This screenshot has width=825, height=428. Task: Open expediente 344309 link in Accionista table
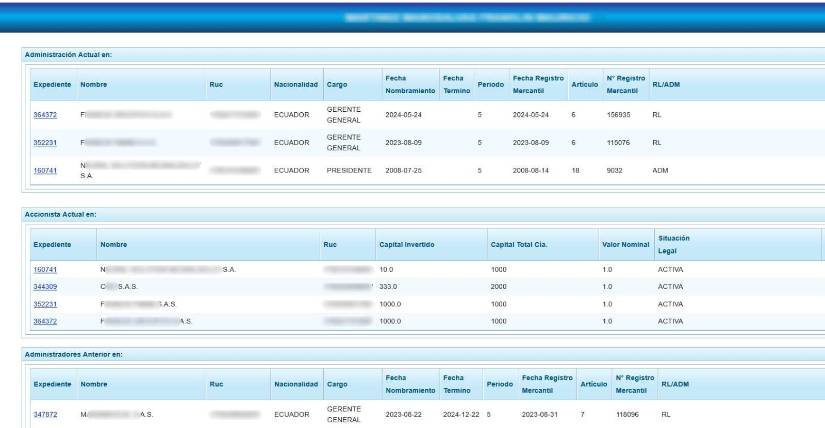coord(46,286)
